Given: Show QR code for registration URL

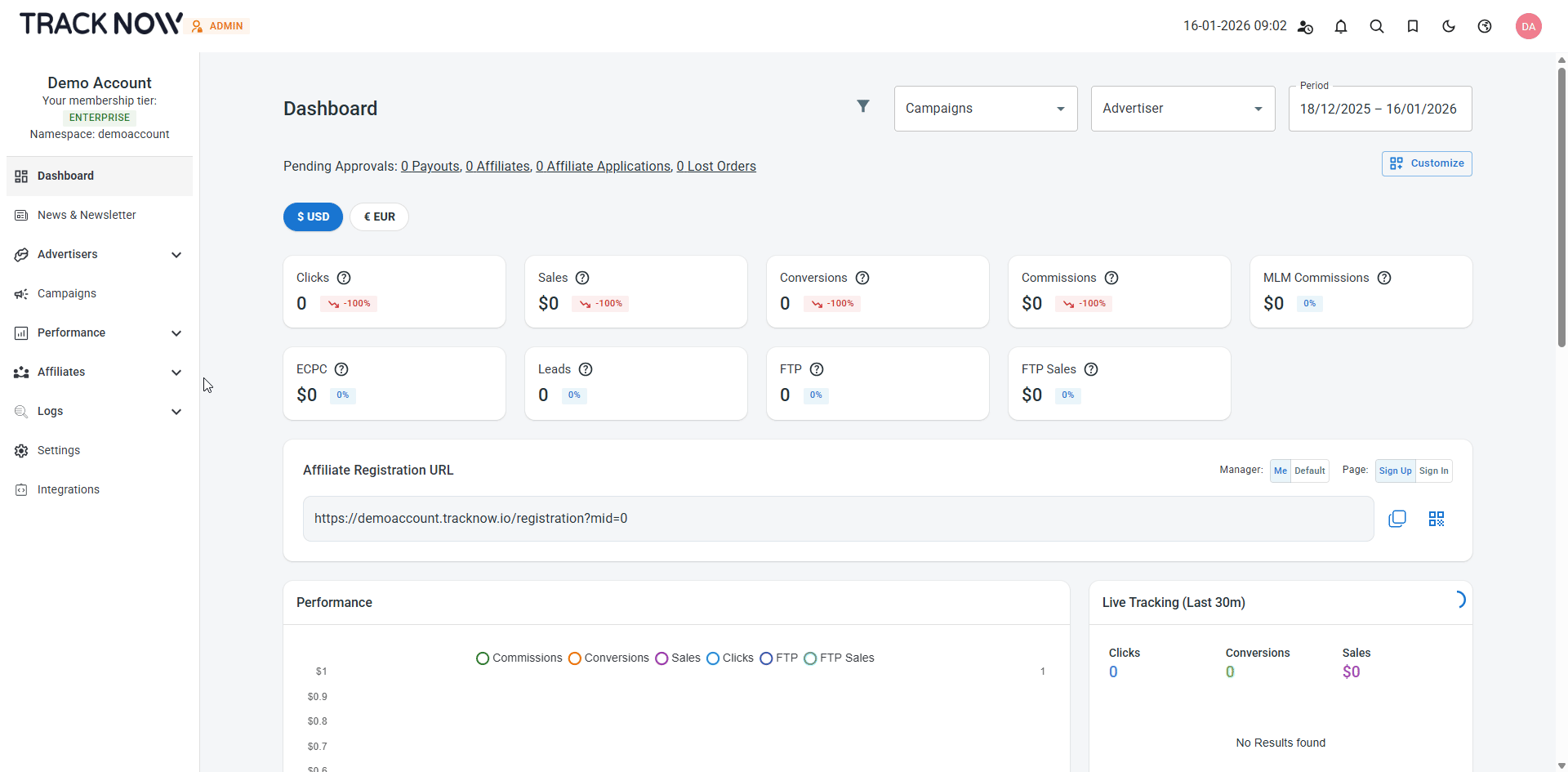Looking at the screenshot, I should pos(1436,519).
